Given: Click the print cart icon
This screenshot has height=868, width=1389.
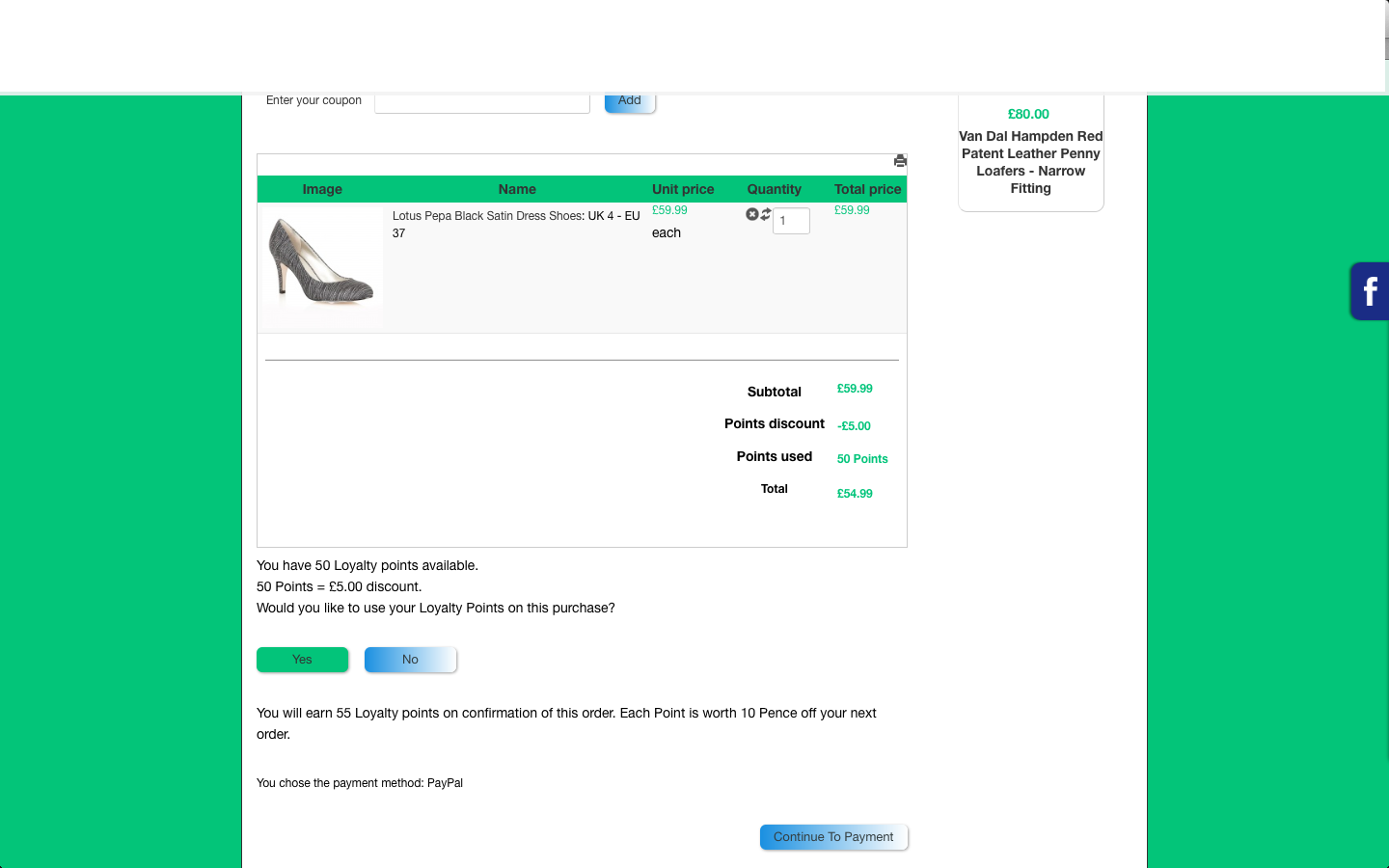Looking at the screenshot, I should (900, 161).
